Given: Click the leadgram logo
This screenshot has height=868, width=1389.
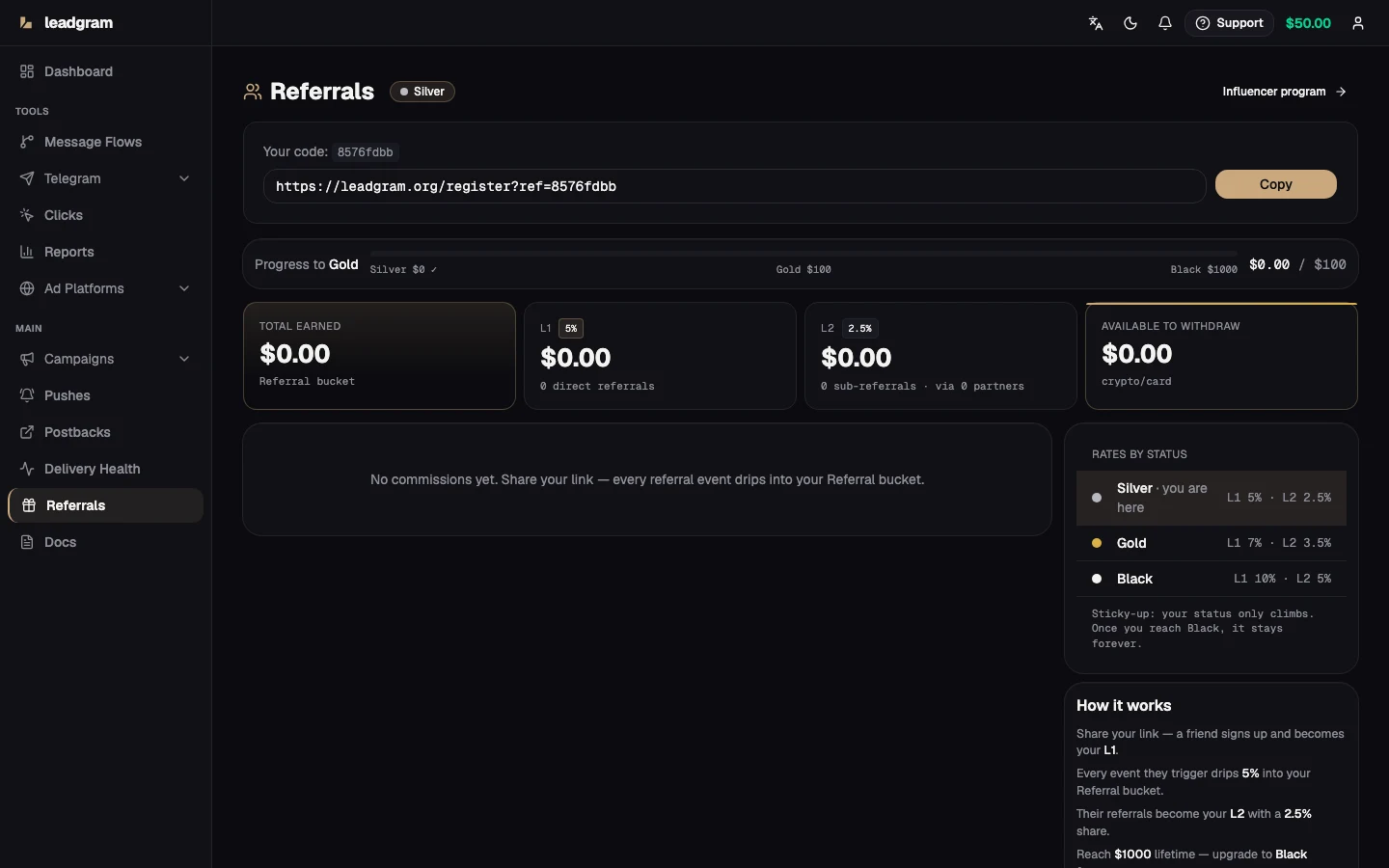Looking at the screenshot, I should pyautogui.click(x=67, y=23).
